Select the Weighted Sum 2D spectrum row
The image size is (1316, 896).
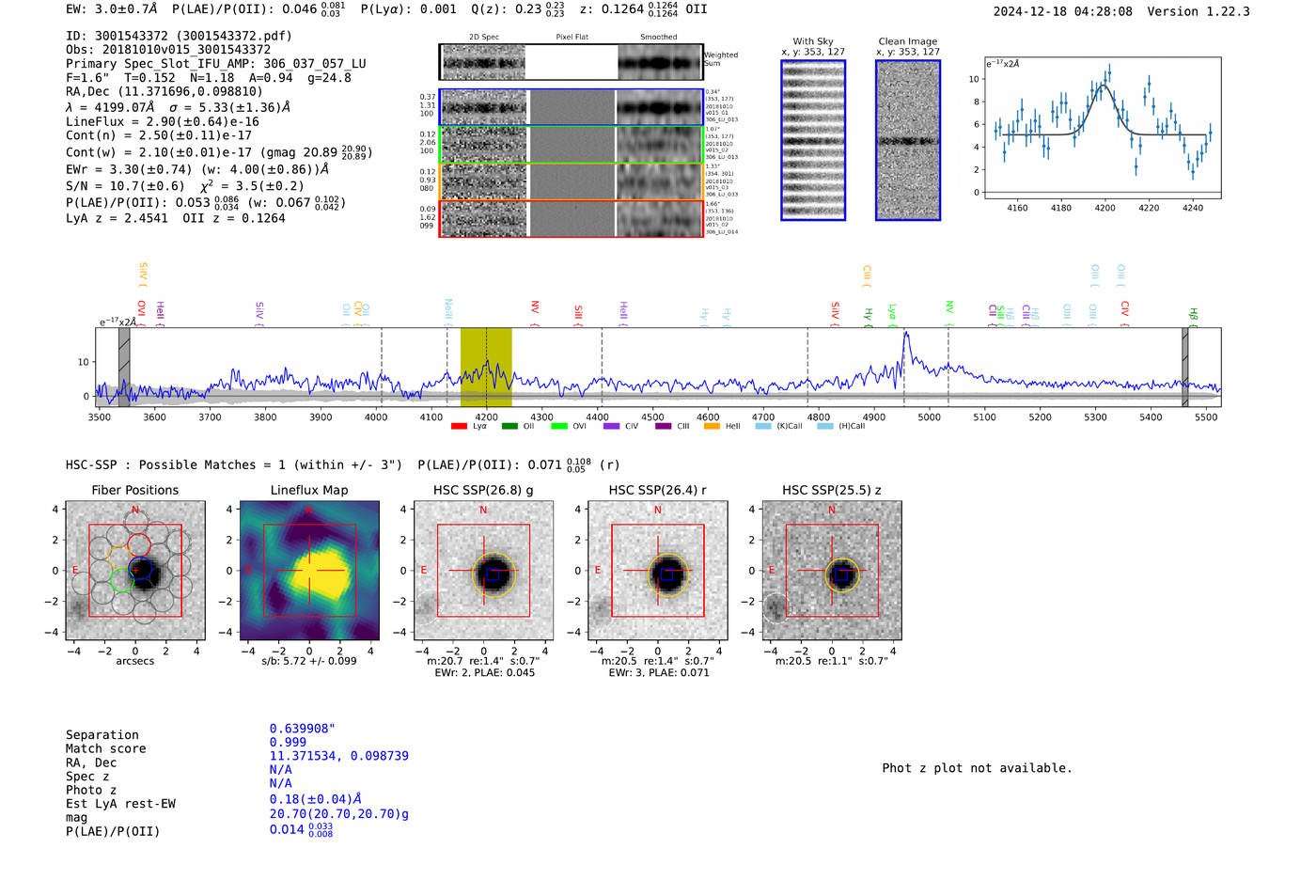[x=571, y=62]
